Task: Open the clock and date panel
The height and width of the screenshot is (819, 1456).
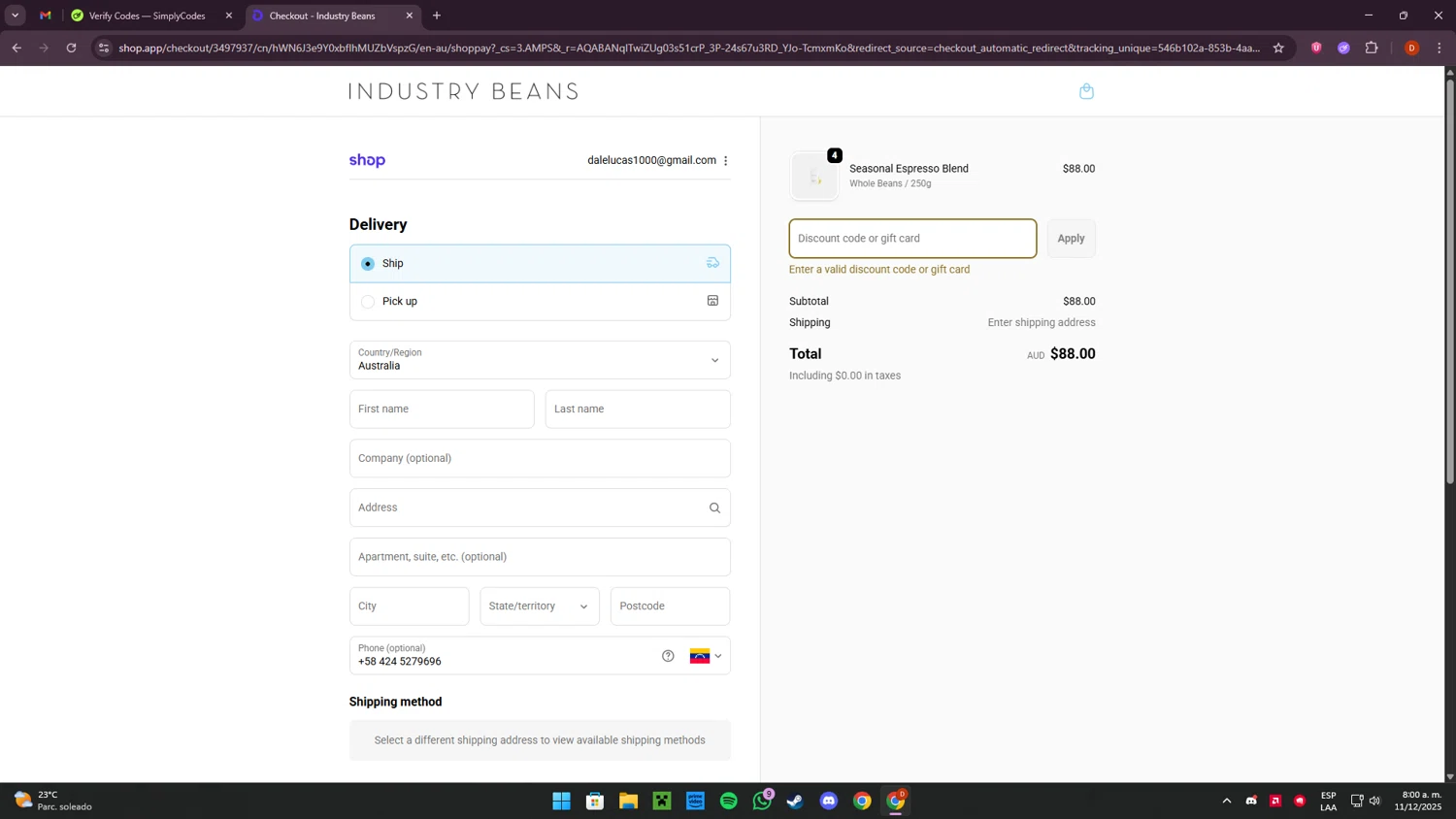Action: [x=1418, y=801]
